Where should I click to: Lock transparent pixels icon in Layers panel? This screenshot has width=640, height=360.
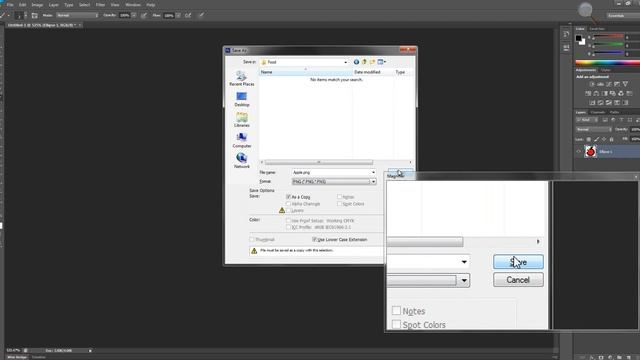pyautogui.click(x=589, y=139)
